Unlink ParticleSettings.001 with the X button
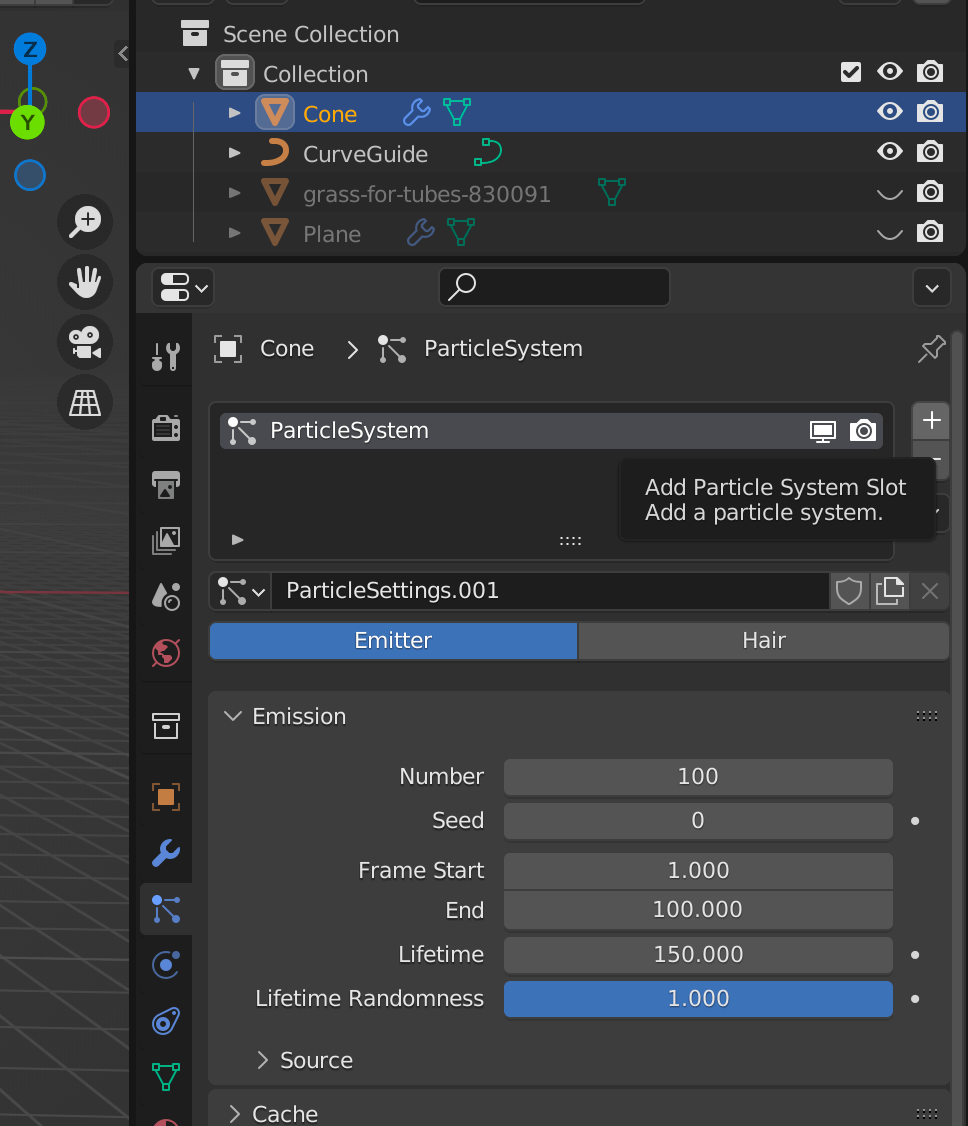The image size is (968, 1126). (x=929, y=591)
